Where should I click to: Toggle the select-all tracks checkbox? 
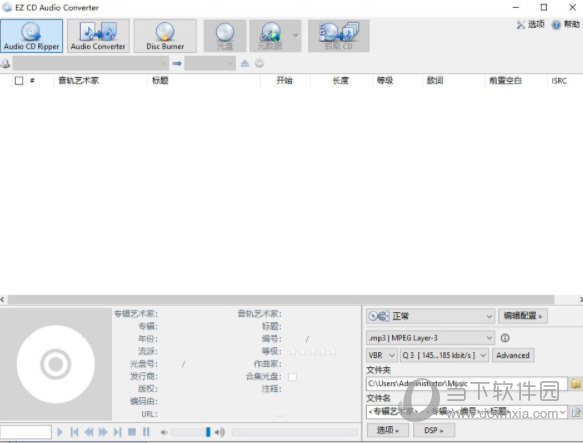tap(19, 81)
